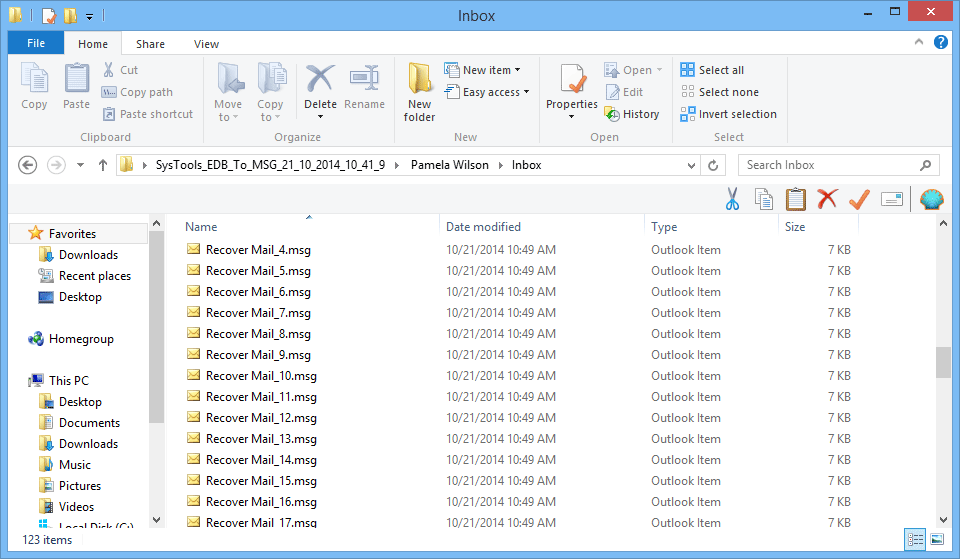960x559 pixels.
Task: Click the file list scrollbar thumb
Action: (943, 362)
